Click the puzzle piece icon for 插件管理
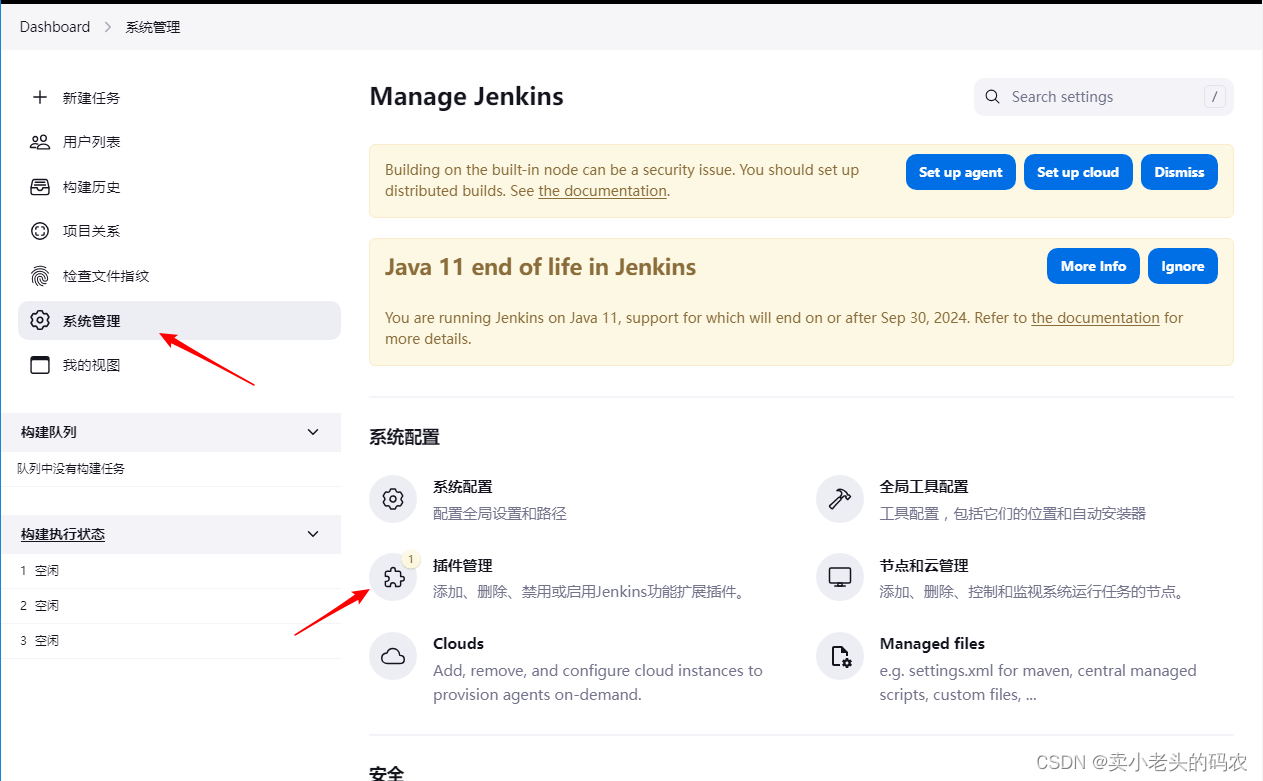Viewport: 1263px width, 781px height. [x=393, y=578]
